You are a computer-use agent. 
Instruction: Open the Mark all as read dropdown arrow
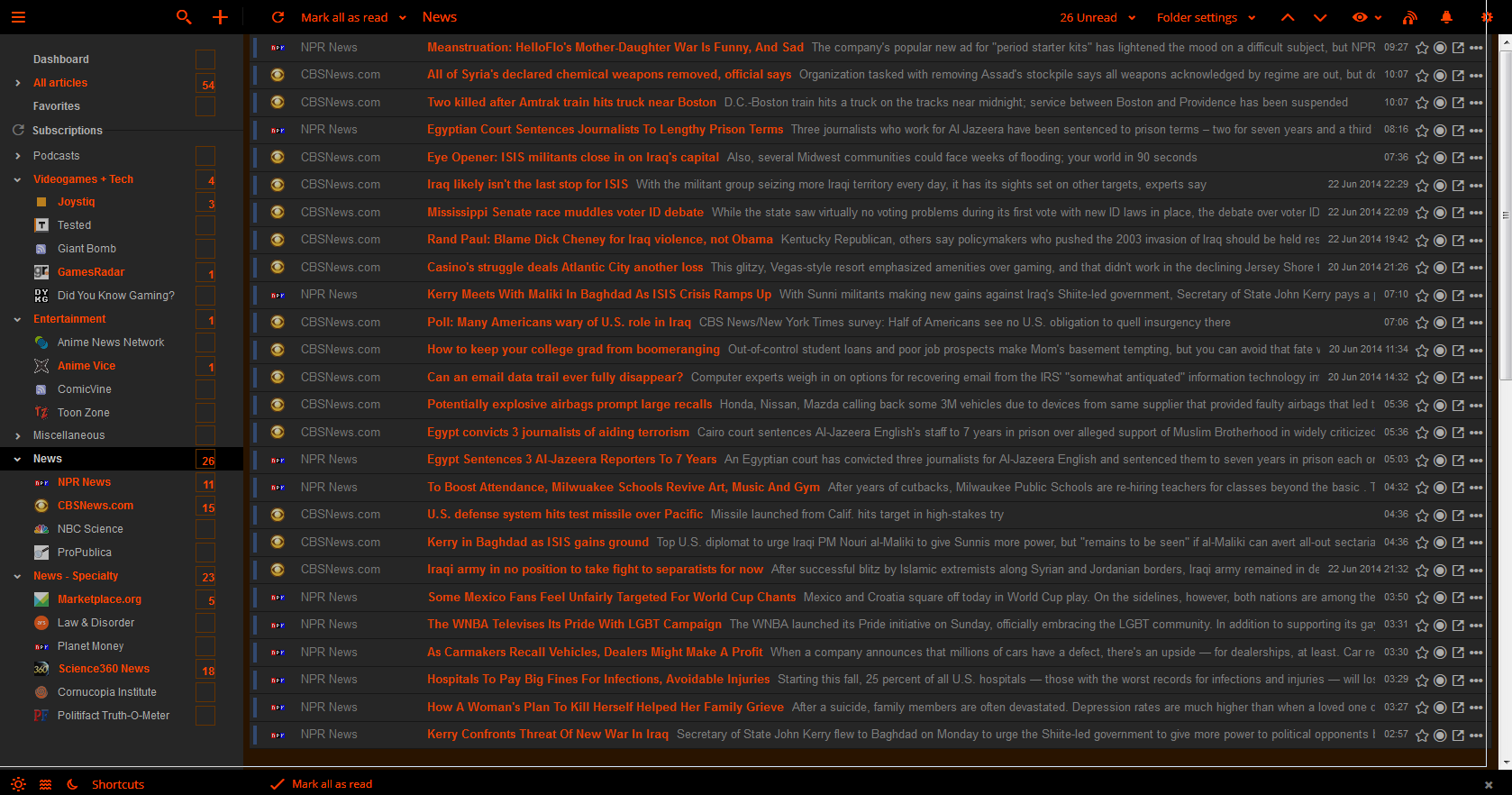(403, 18)
